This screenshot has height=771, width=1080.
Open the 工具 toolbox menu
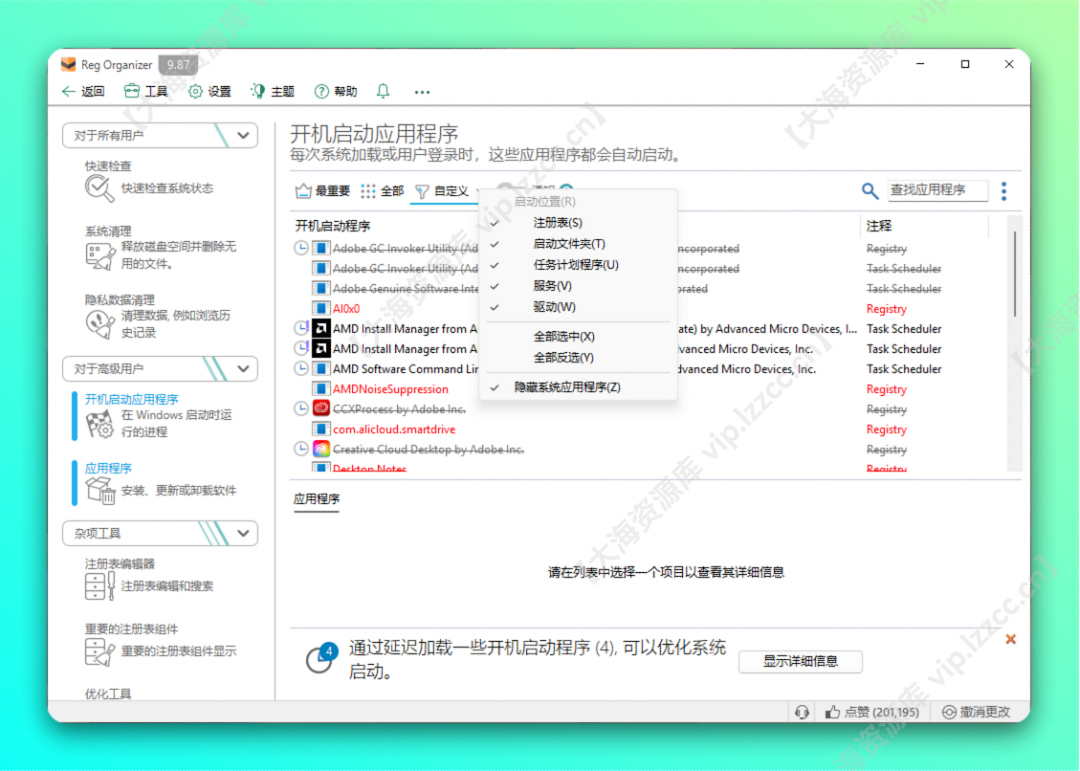(145, 92)
